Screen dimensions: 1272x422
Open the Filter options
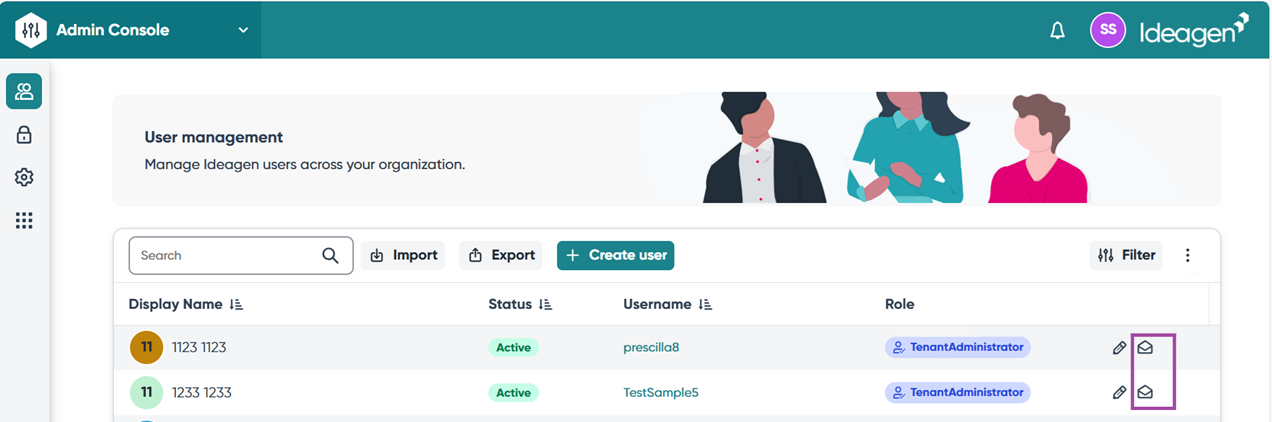(x=1126, y=255)
